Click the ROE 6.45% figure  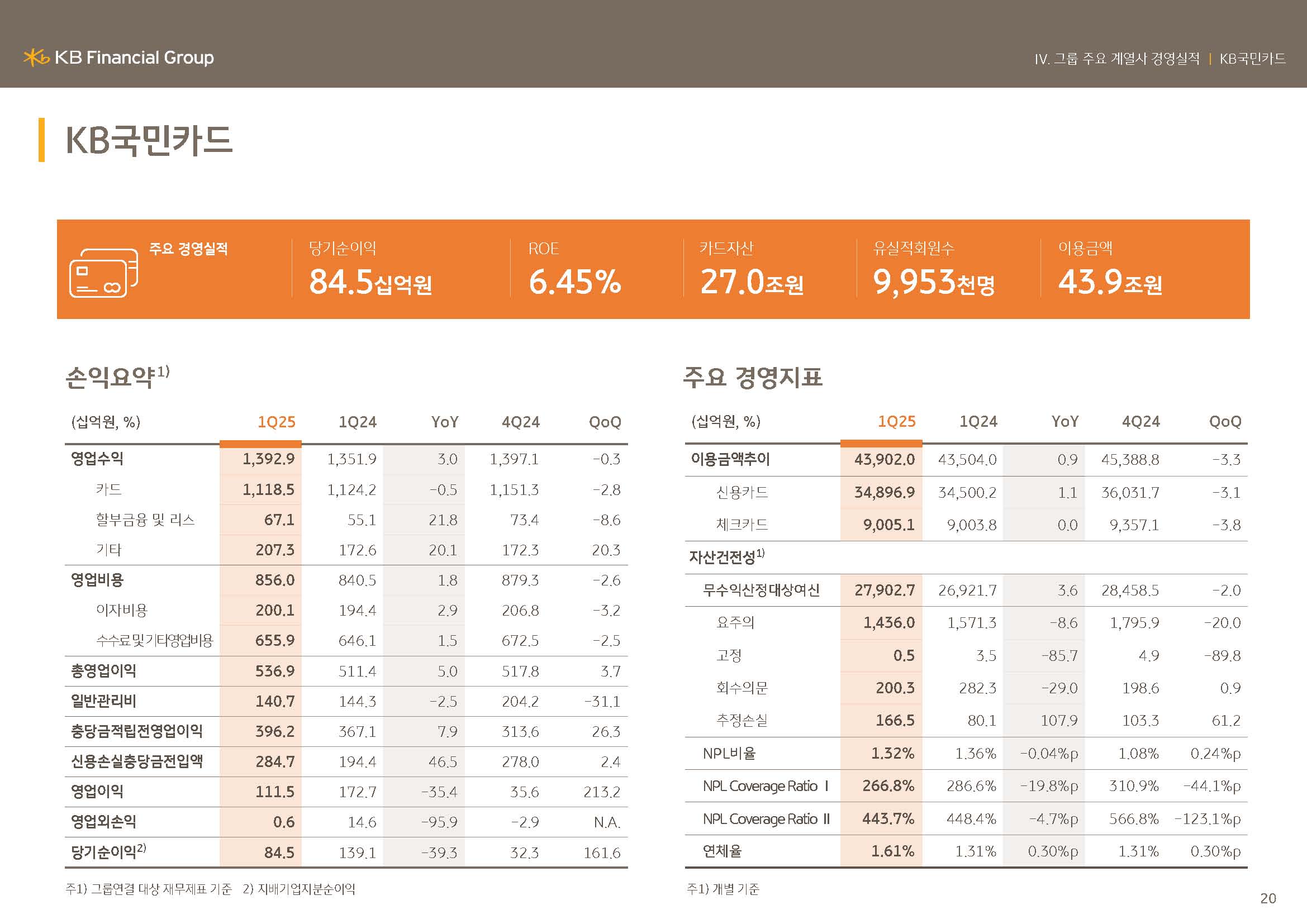click(x=574, y=282)
